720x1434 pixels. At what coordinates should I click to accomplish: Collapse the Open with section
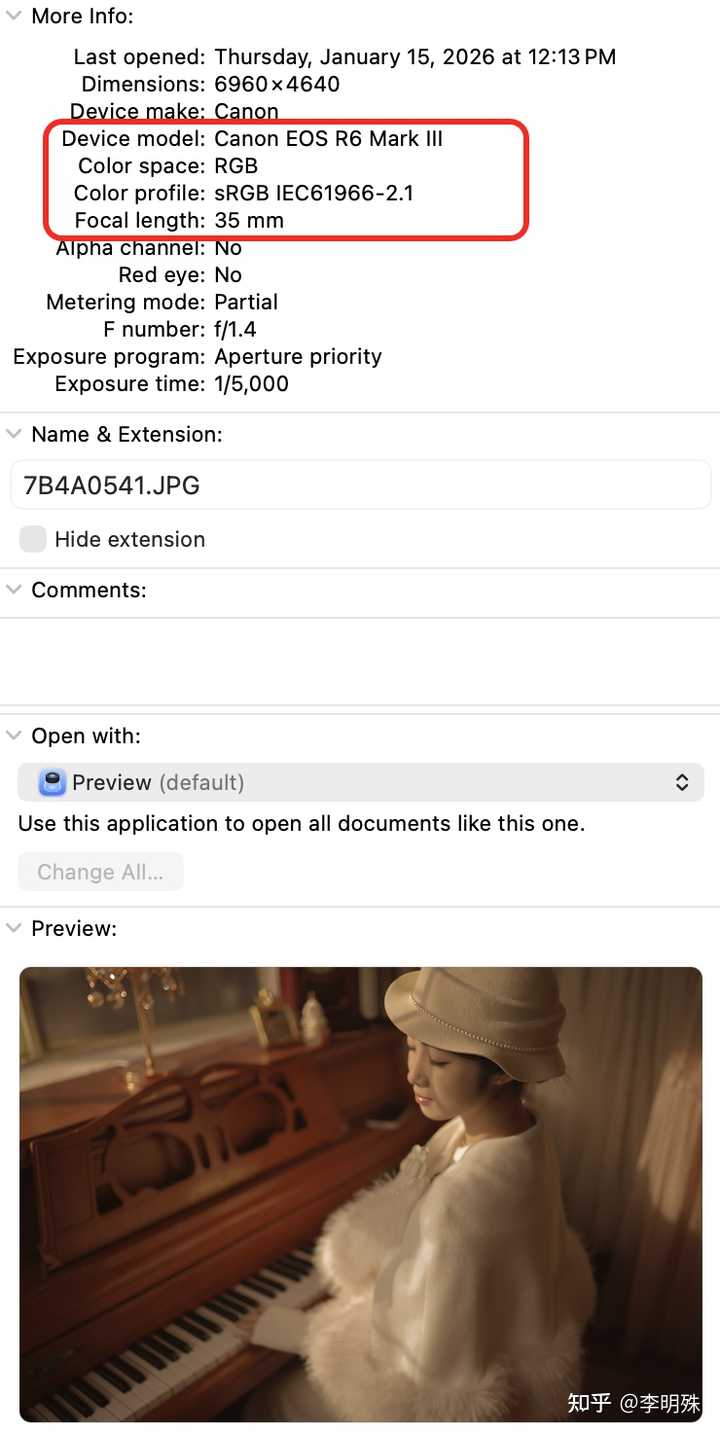tap(14, 736)
